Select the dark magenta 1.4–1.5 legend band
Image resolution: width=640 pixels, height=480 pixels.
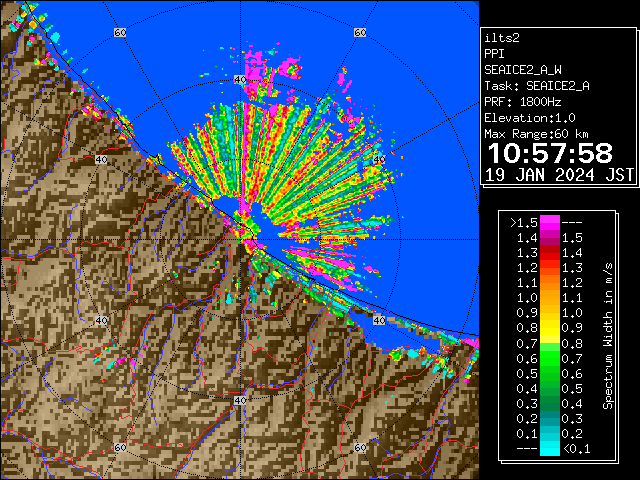550,238
